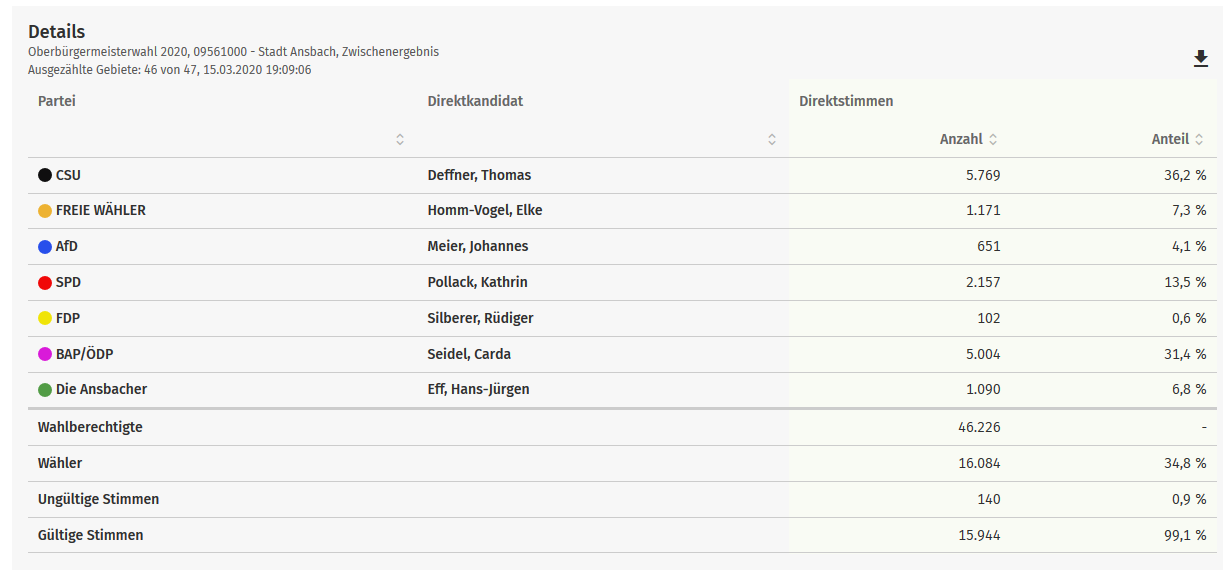
Task: Select candidate Seidel, Carda
Action: (x=469, y=354)
